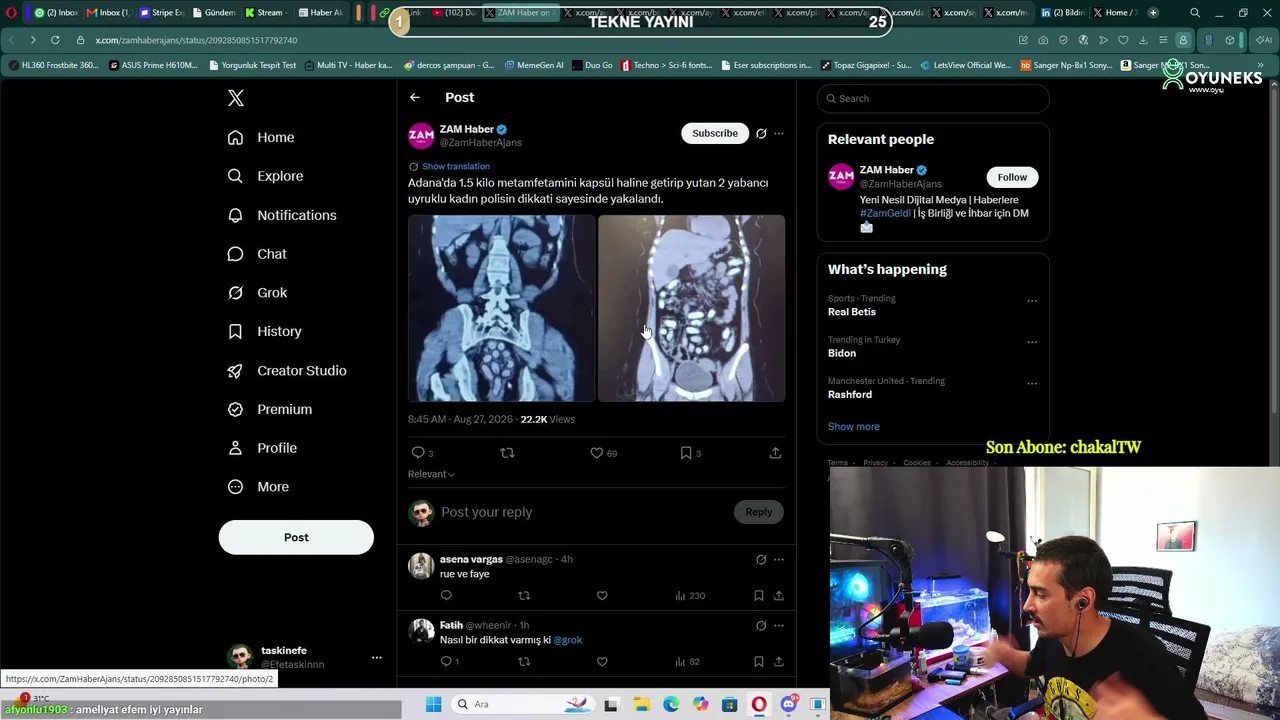Click the Subscribe button
This screenshot has width=1280, height=720.
coord(715,133)
